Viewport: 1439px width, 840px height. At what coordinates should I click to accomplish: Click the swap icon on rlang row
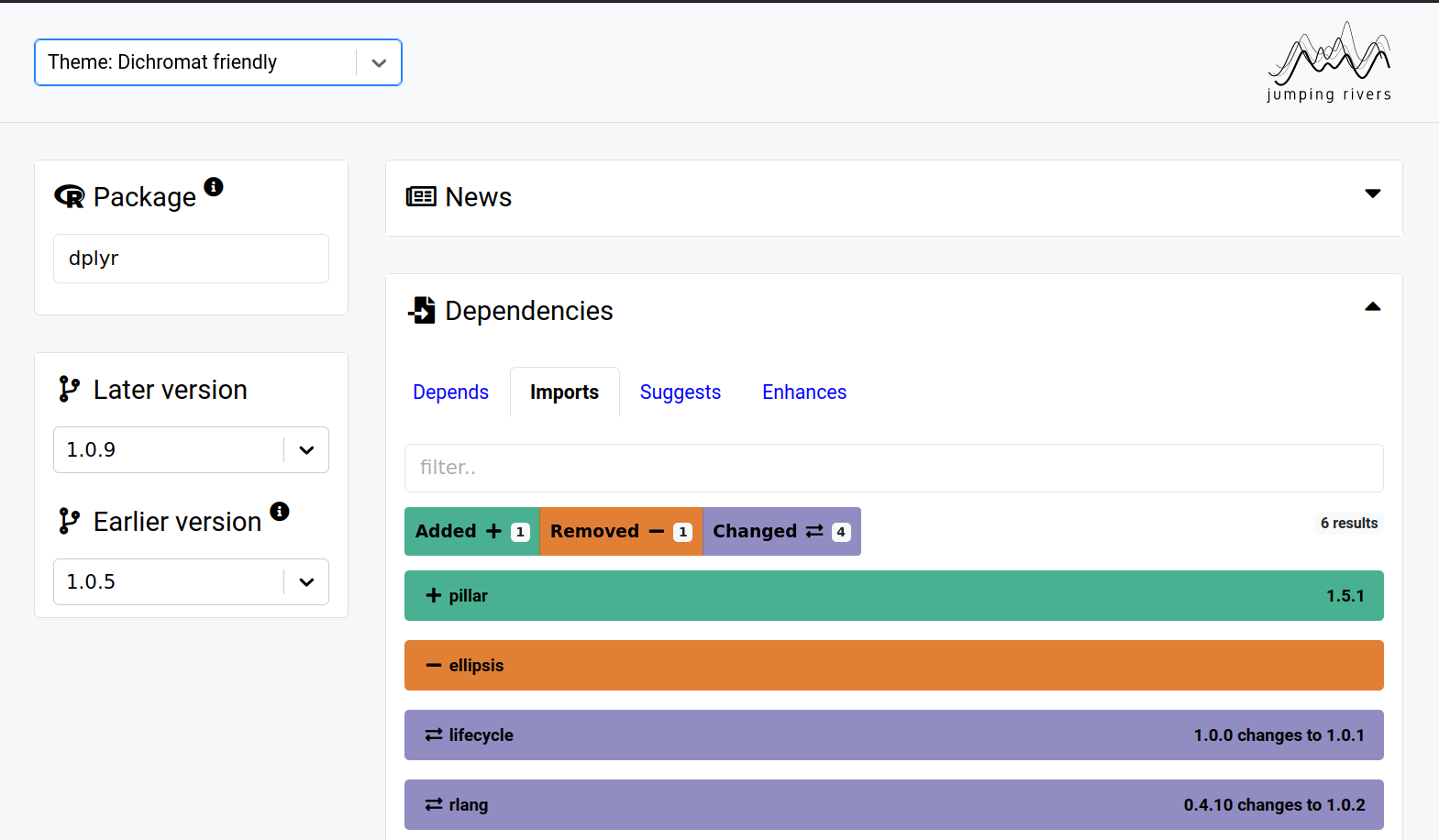434,804
